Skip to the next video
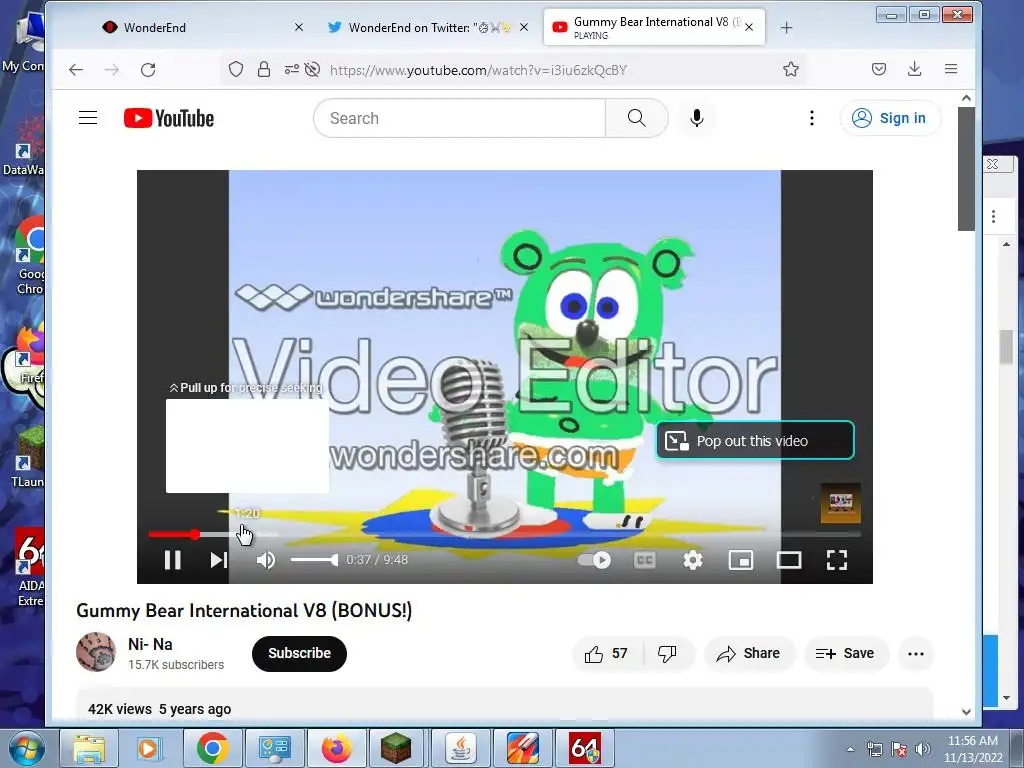1024x768 pixels. (x=219, y=560)
